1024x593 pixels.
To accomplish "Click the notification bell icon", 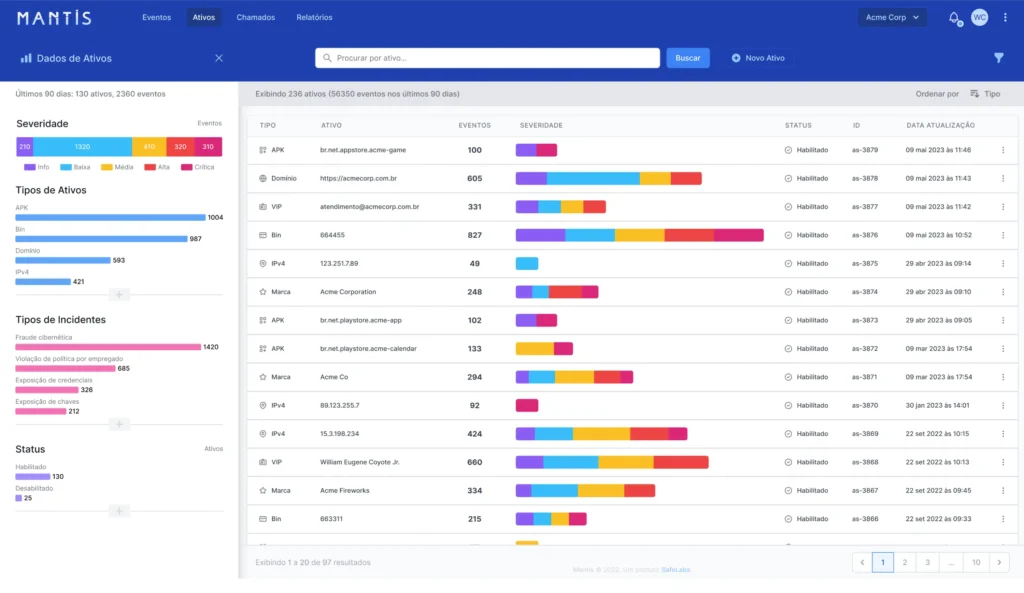I will tap(953, 18).
